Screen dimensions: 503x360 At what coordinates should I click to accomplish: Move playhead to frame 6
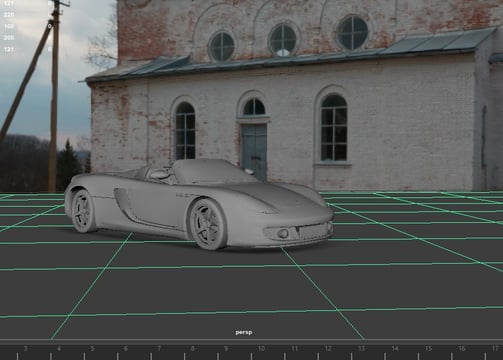(x=126, y=349)
